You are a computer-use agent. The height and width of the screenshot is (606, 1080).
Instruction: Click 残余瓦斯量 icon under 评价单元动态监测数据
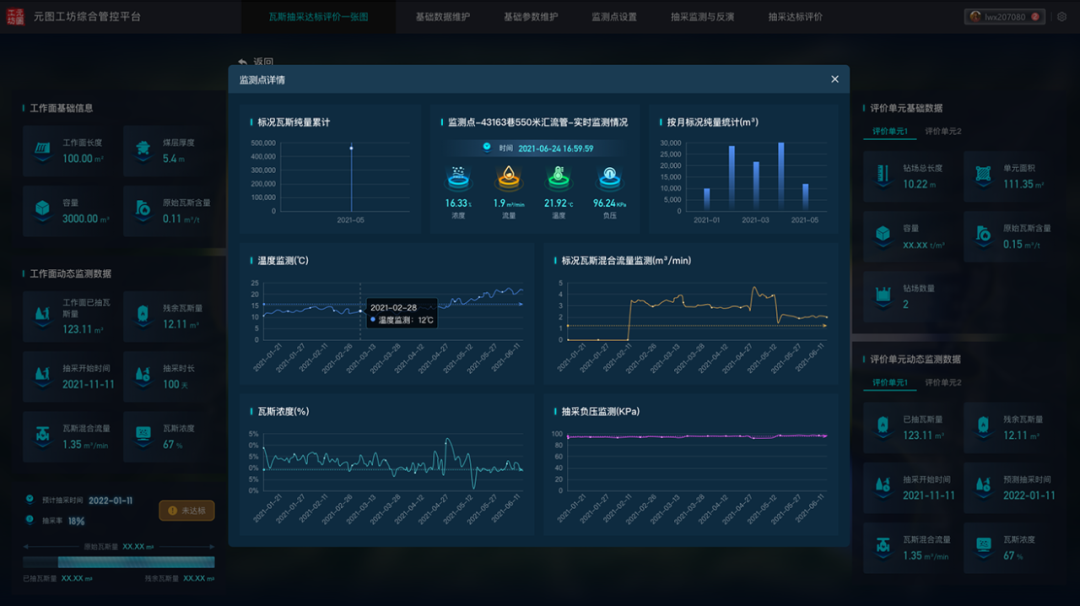984,426
